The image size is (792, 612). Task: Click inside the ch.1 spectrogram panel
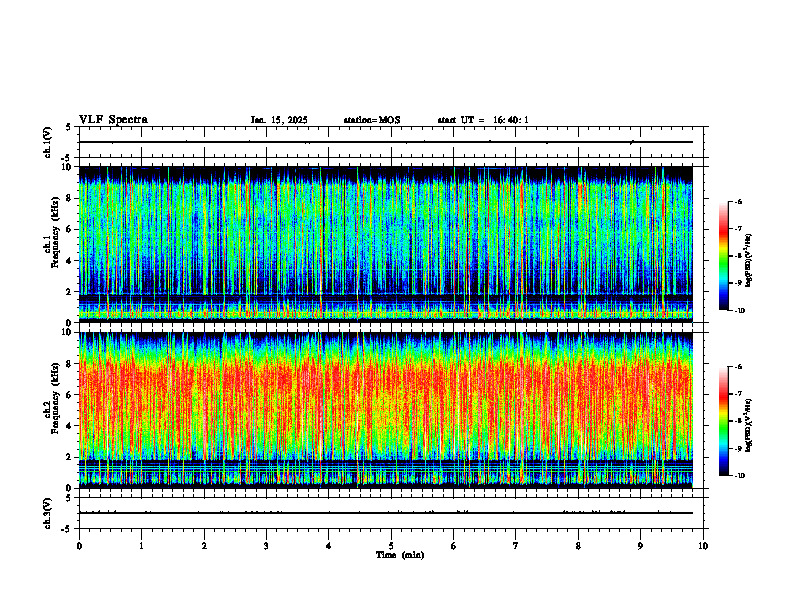tap(386, 244)
